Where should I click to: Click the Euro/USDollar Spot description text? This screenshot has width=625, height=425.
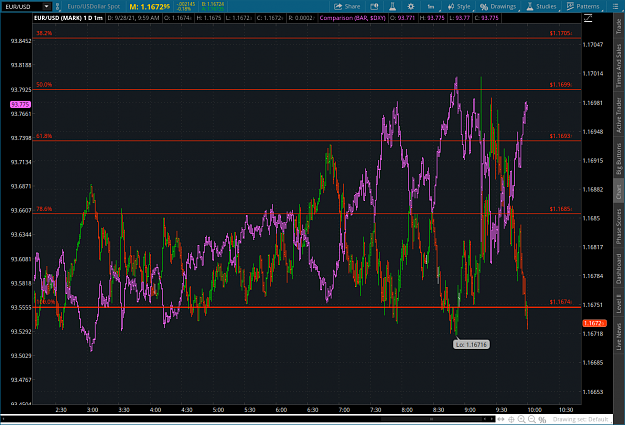[x=94, y=6]
